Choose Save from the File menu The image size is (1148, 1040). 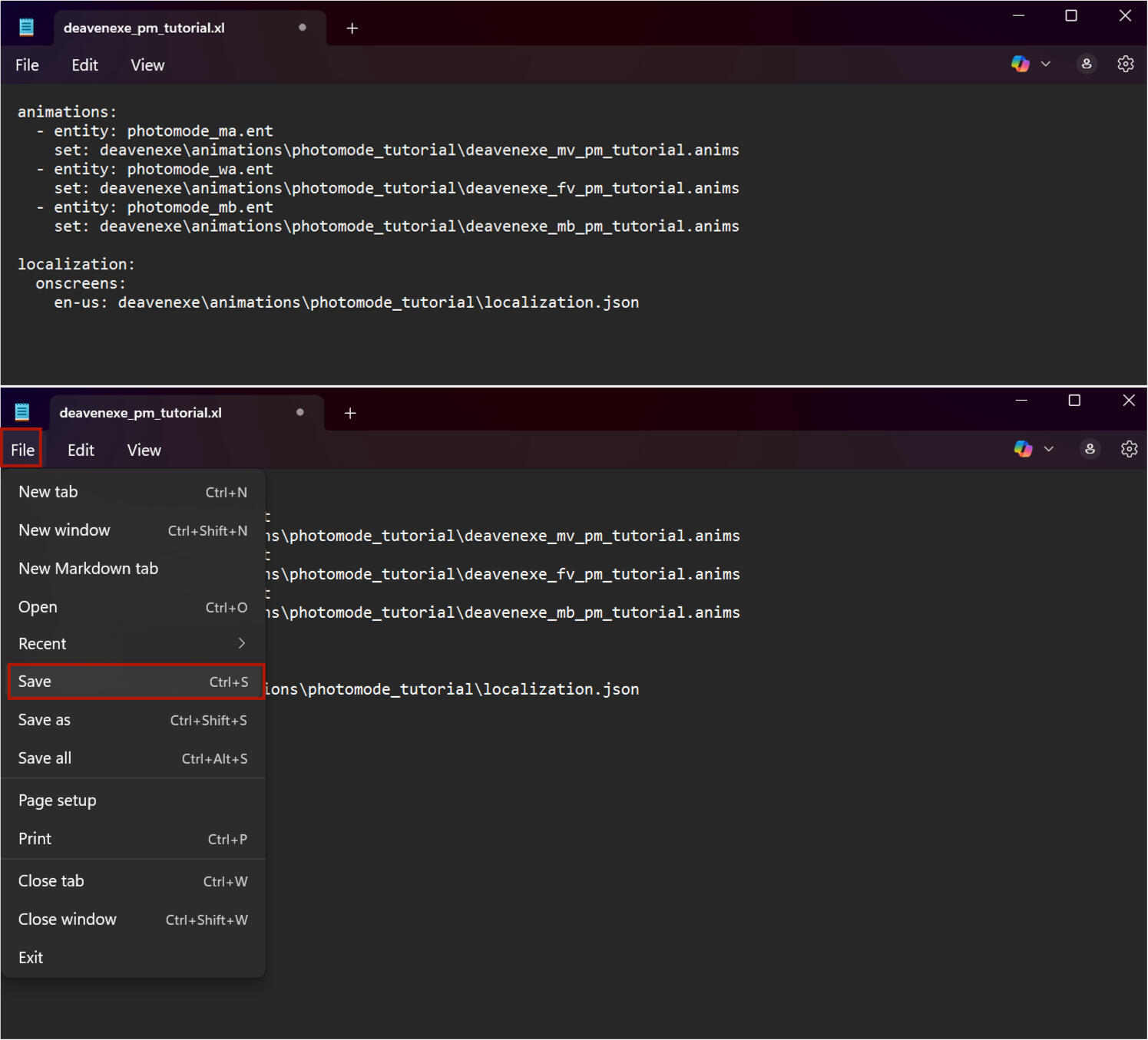point(133,682)
